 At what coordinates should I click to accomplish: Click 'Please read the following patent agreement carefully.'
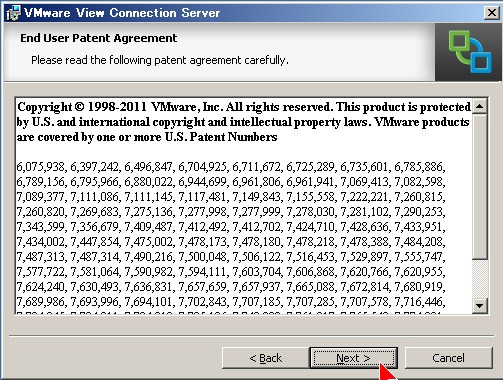click(x=160, y=60)
